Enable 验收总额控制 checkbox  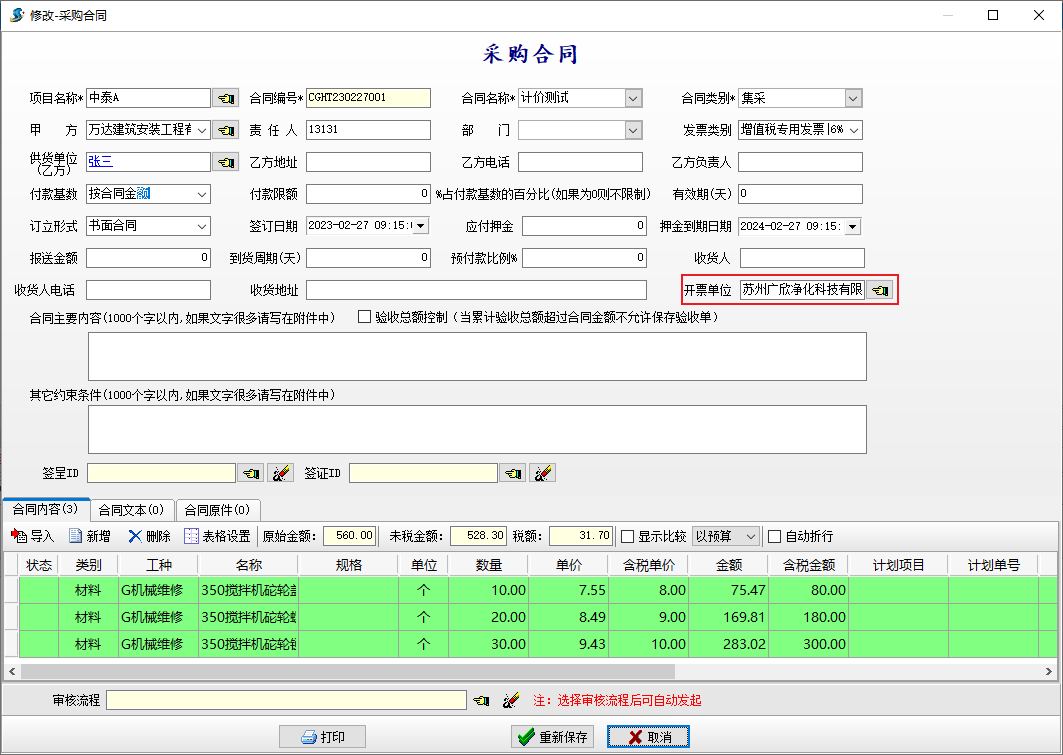pos(365,317)
